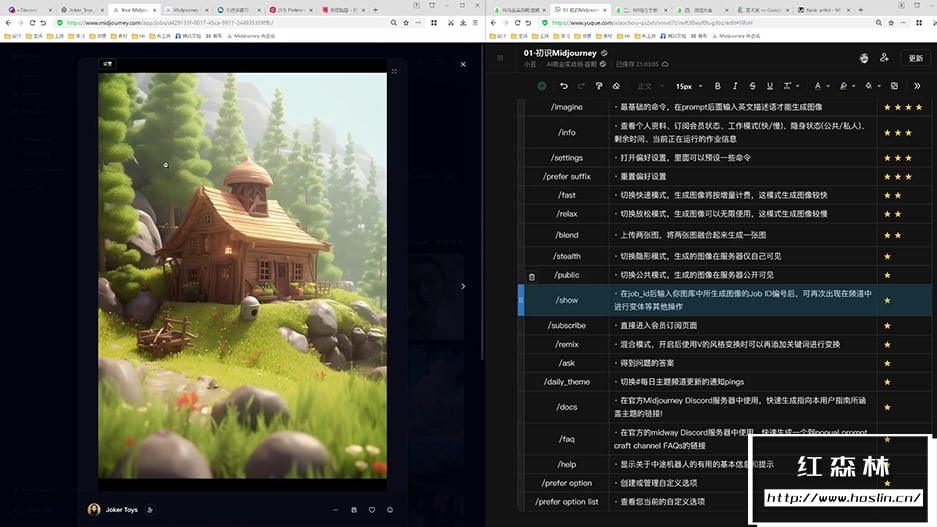Click the highlighter background color button

(x=843, y=86)
